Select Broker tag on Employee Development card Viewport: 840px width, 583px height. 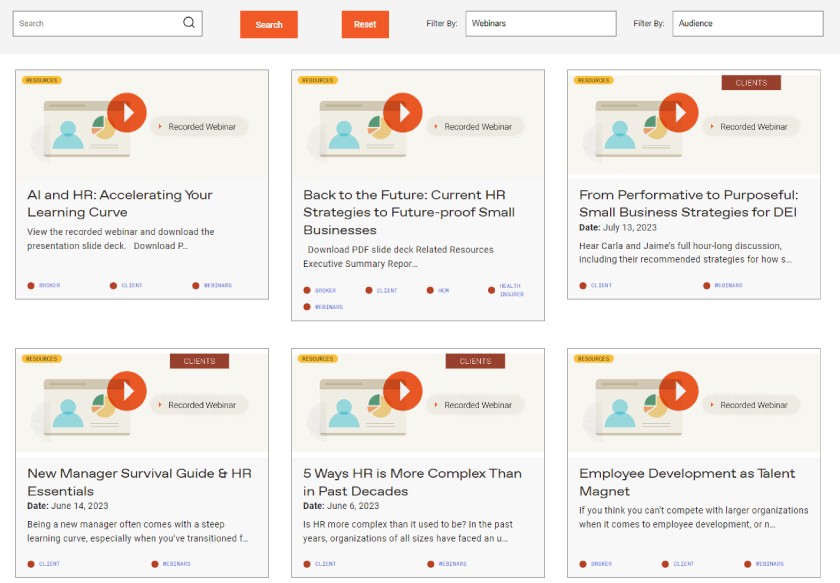596,564
